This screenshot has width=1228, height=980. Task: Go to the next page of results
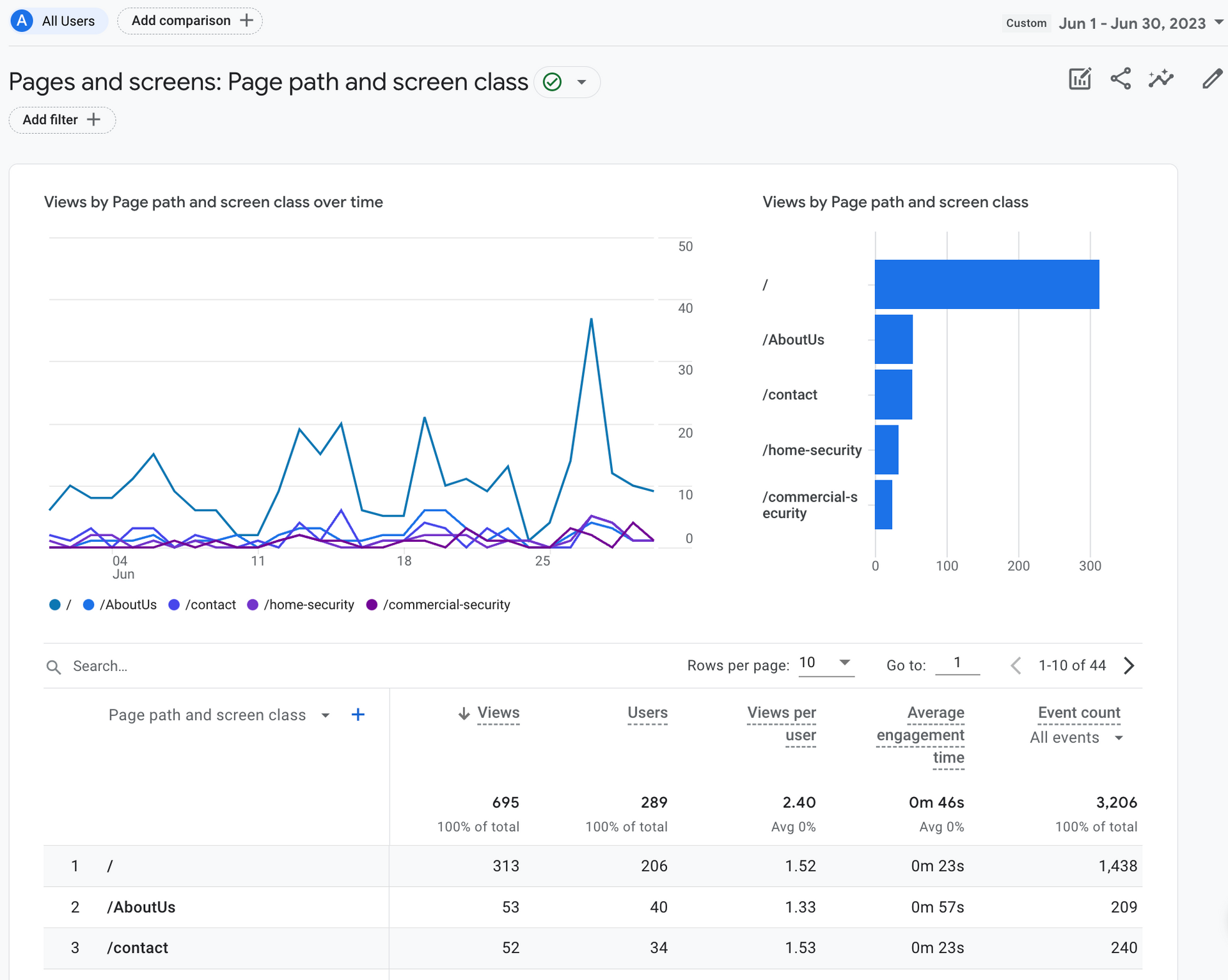1129,666
